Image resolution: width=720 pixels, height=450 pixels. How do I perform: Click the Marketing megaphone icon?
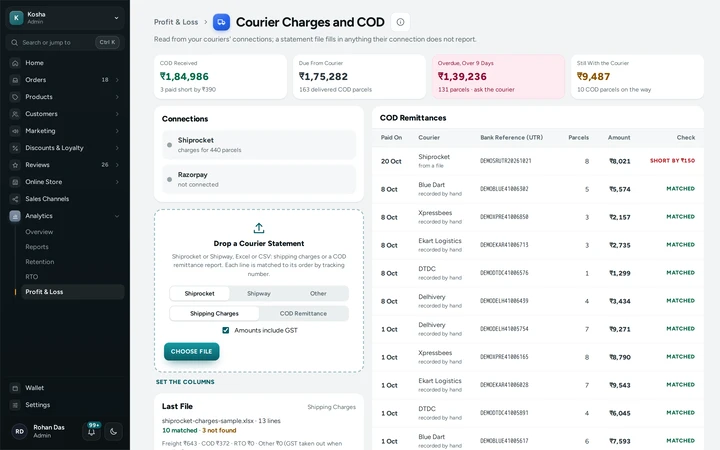pos(15,131)
